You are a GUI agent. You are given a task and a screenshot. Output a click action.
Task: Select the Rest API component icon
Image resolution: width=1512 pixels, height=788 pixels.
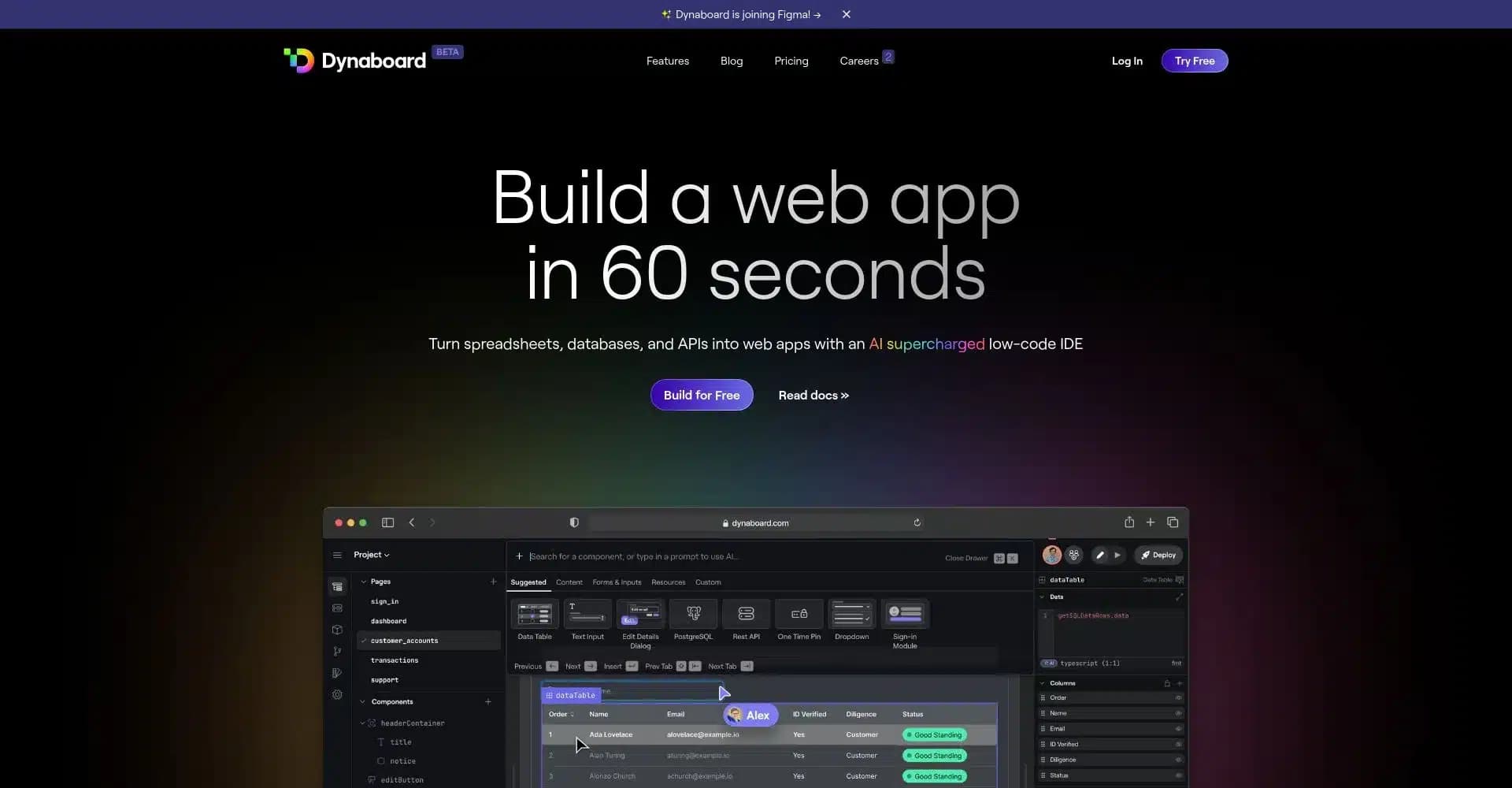746,614
